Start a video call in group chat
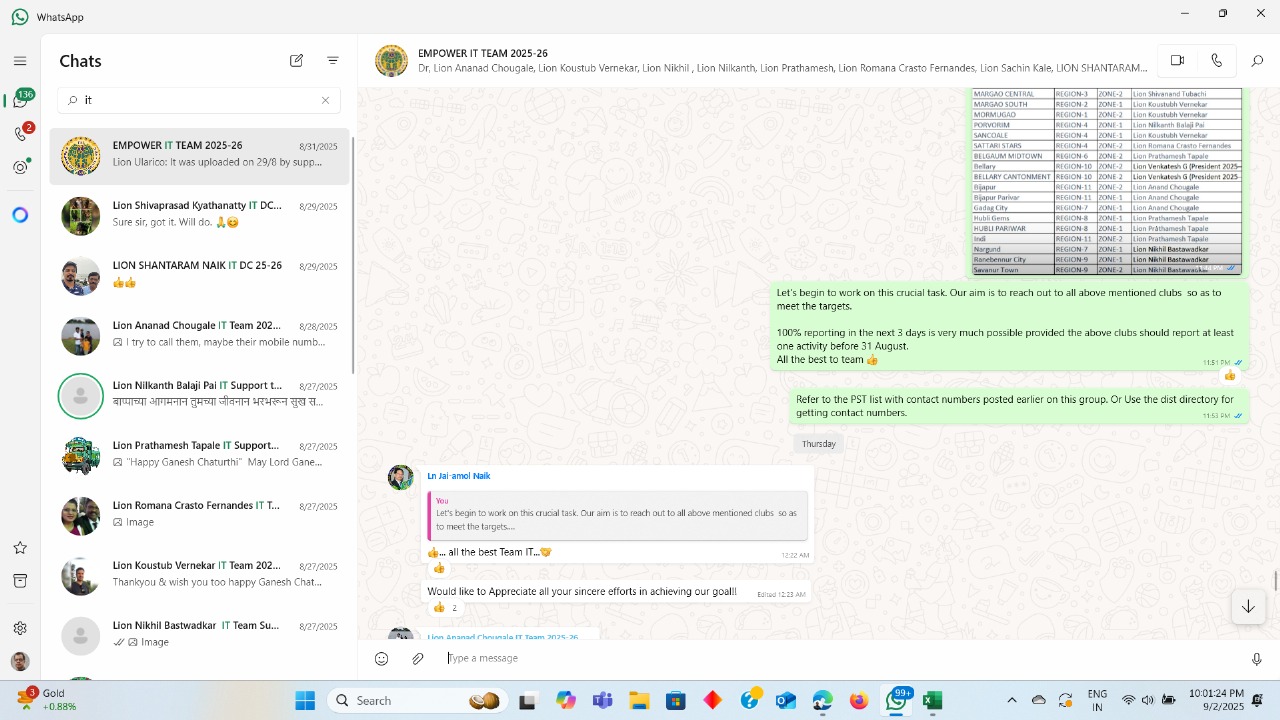 1177,61
